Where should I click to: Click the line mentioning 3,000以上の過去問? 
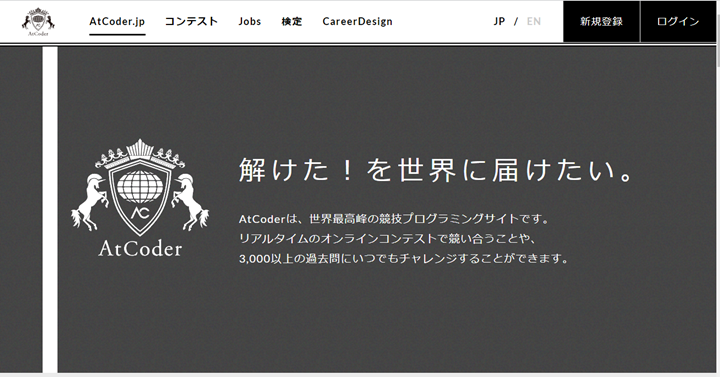click(404, 259)
